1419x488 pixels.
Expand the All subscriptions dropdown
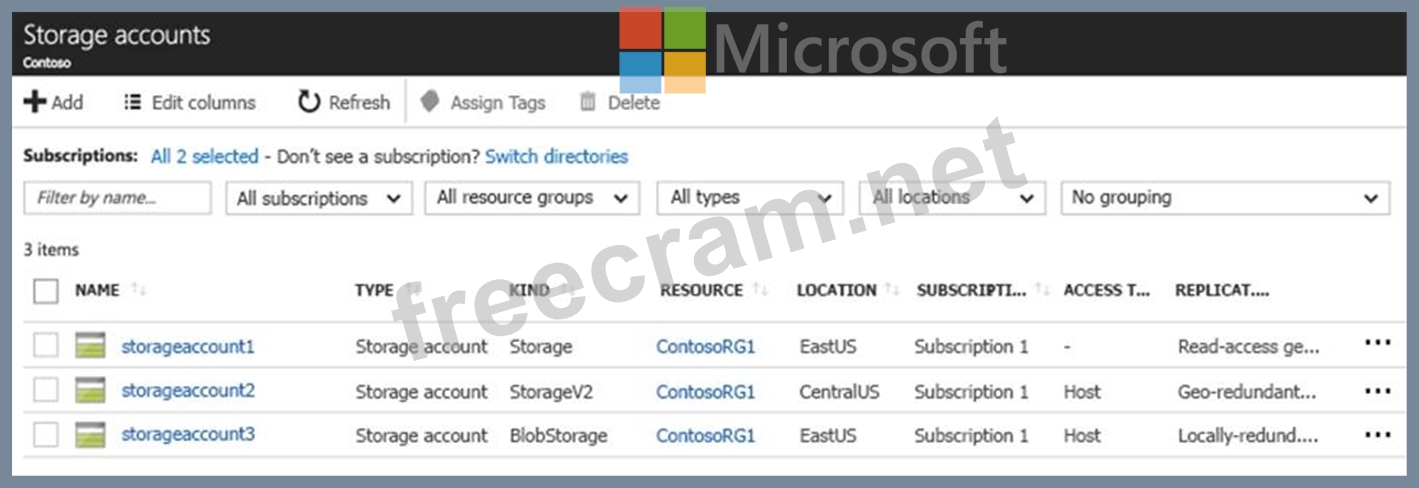point(319,198)
